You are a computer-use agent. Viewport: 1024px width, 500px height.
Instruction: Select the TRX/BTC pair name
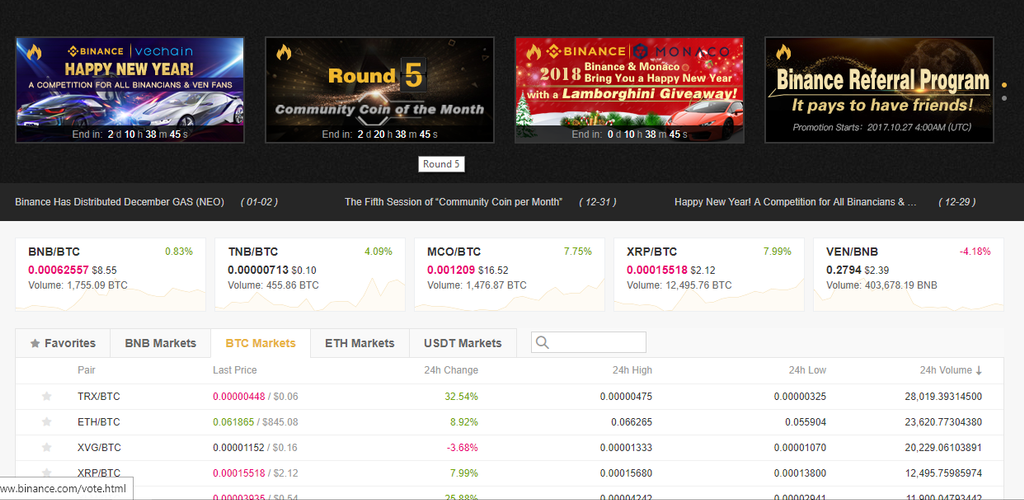[99, 396]
